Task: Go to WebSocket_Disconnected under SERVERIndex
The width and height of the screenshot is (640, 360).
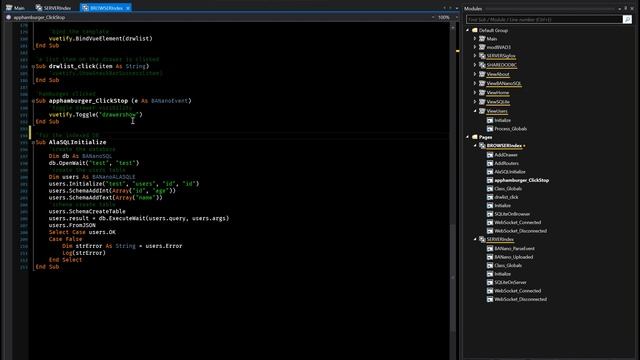Action: [x=520, y=299]
